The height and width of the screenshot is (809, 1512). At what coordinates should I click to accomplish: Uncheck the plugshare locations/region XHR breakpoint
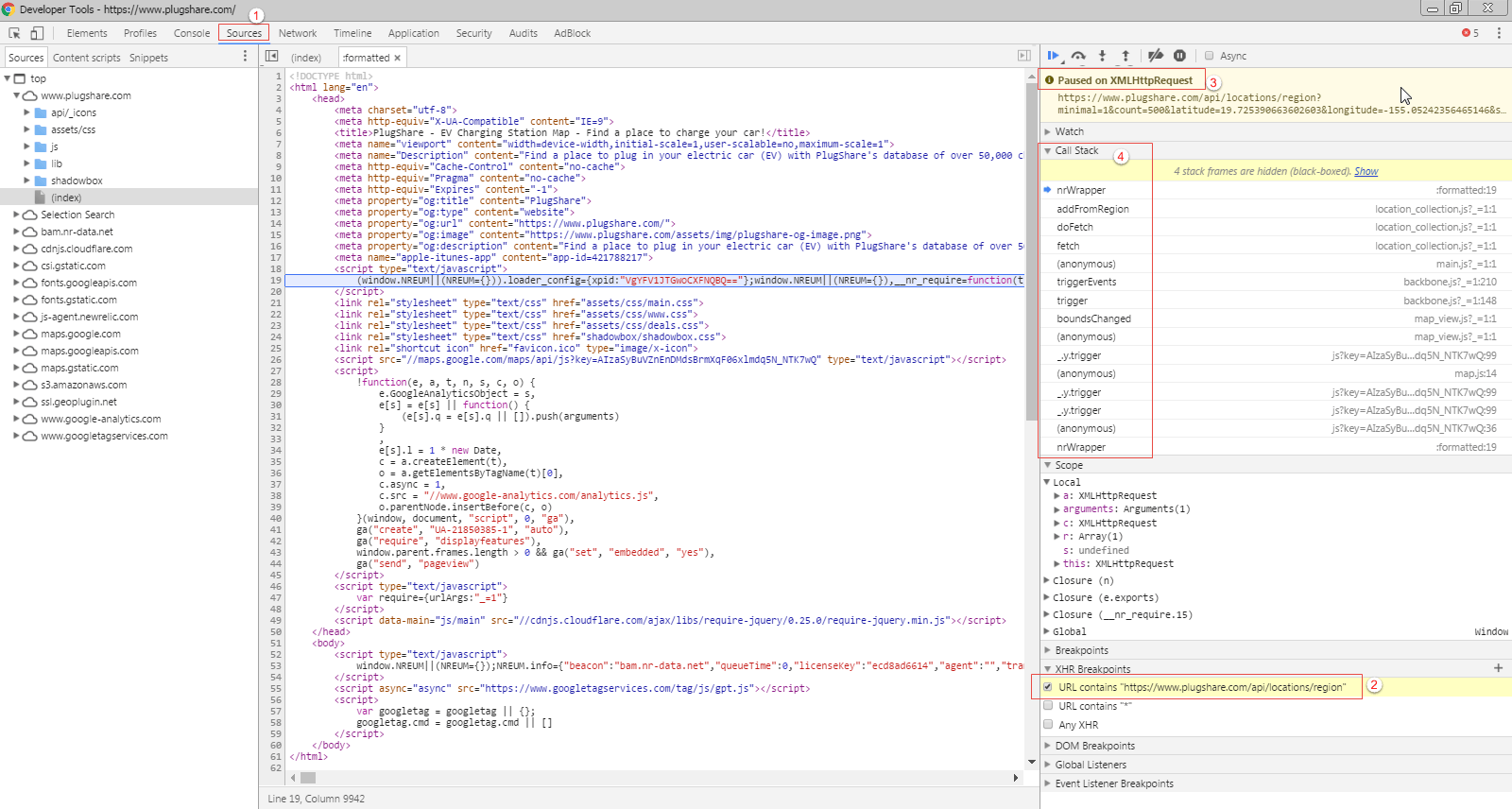pyautogui.click(x=1048, y=687)
